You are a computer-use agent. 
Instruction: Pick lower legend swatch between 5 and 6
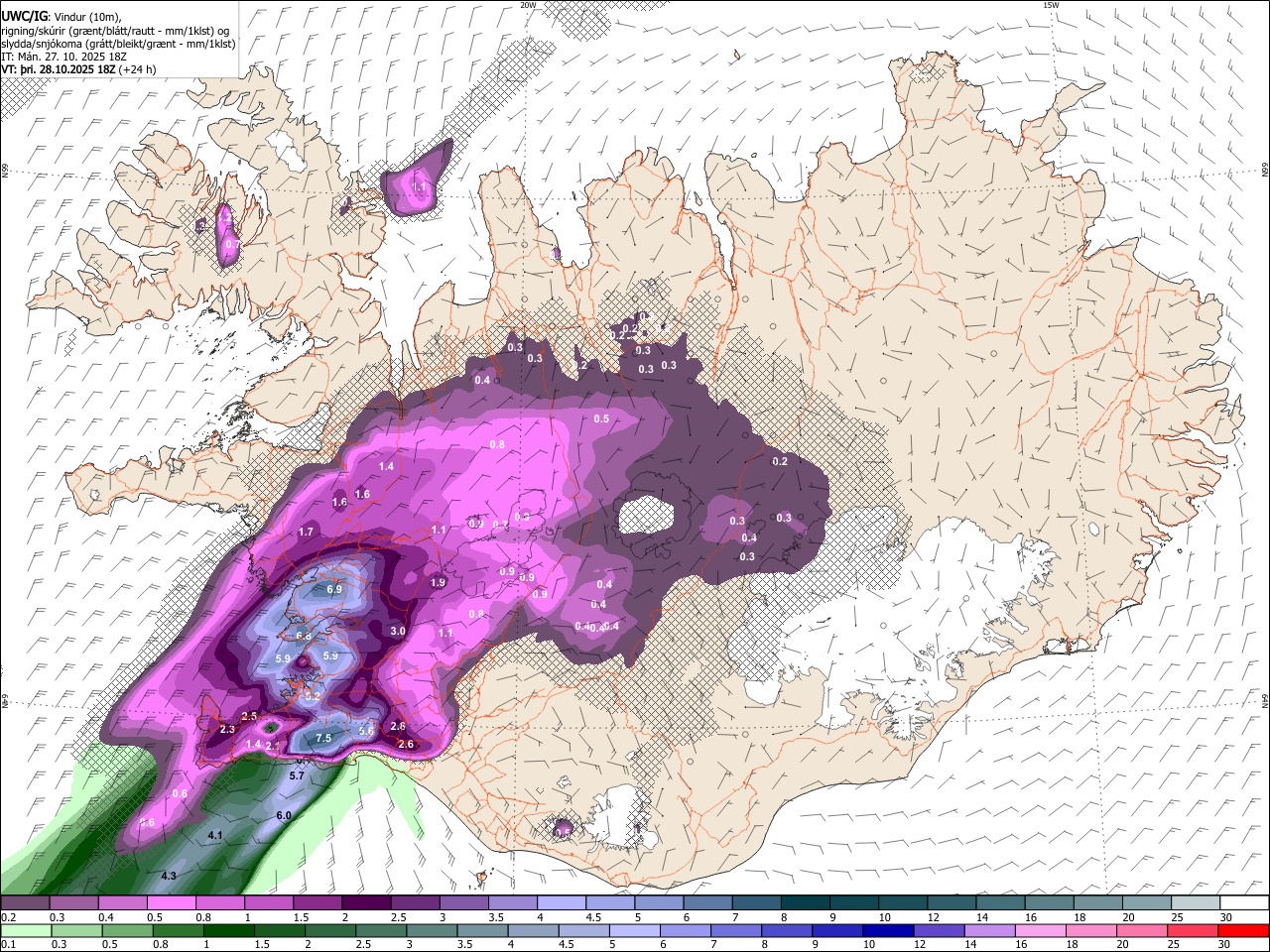coord(637,930)
